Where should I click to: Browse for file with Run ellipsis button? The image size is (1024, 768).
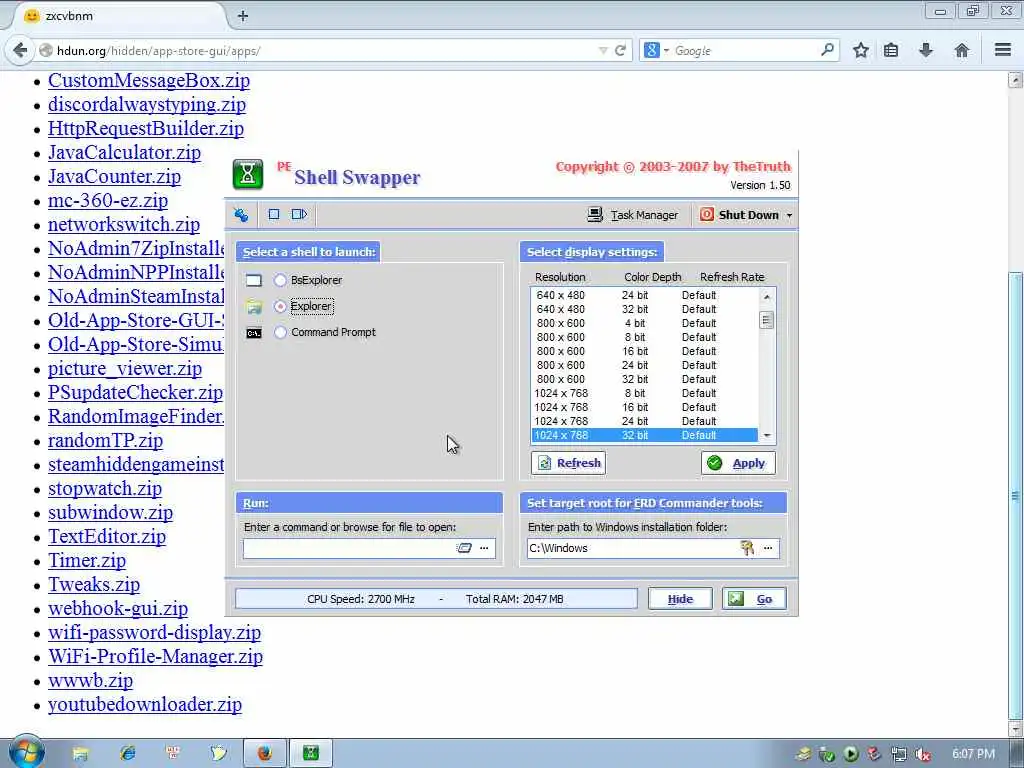coord(484,548)
